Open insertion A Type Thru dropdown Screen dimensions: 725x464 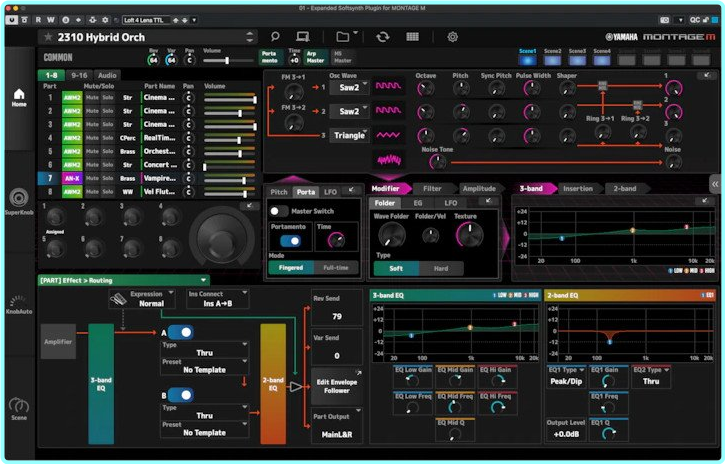(x=204, y=349)
